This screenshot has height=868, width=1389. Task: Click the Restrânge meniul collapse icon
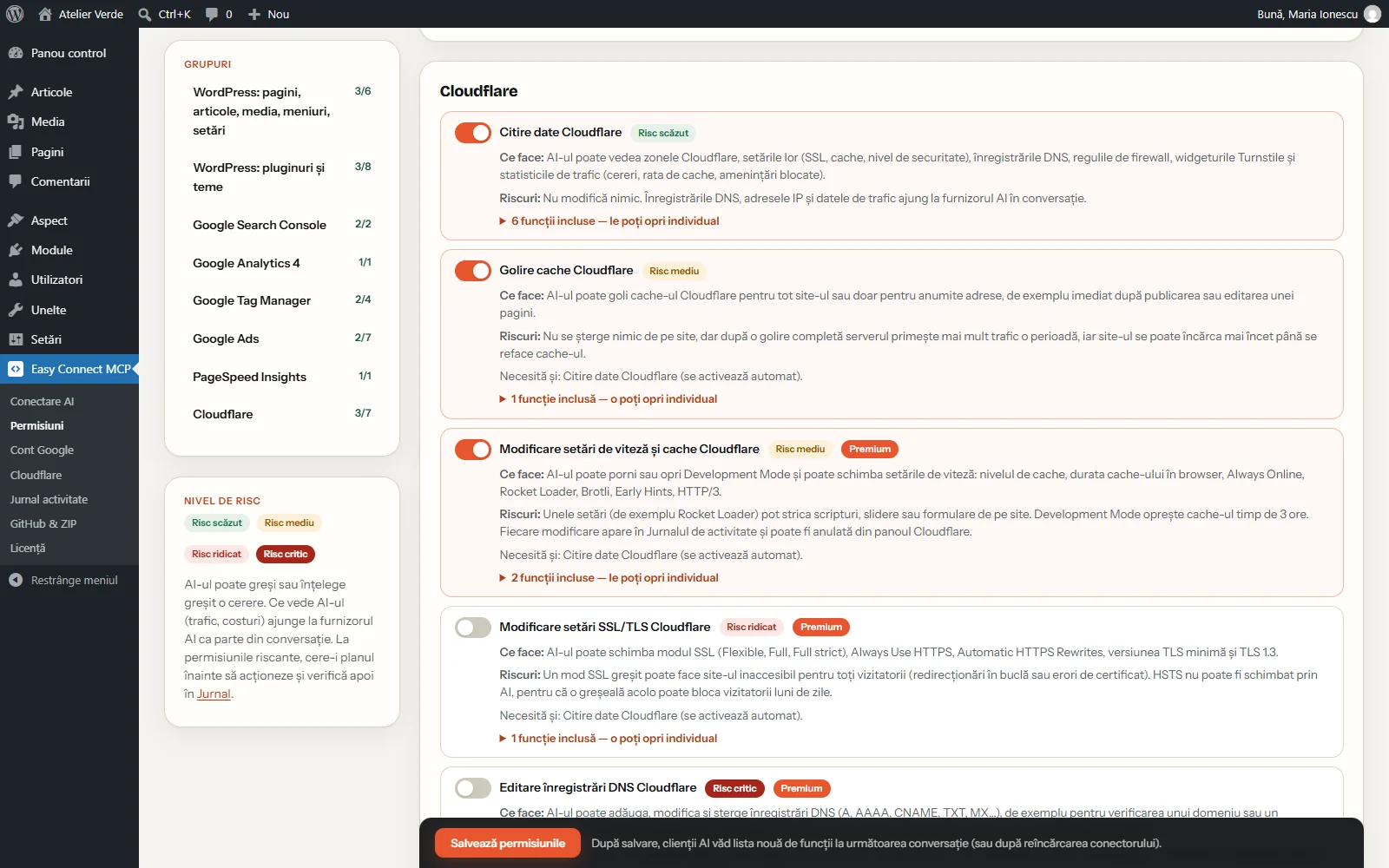tap(16, 580)
